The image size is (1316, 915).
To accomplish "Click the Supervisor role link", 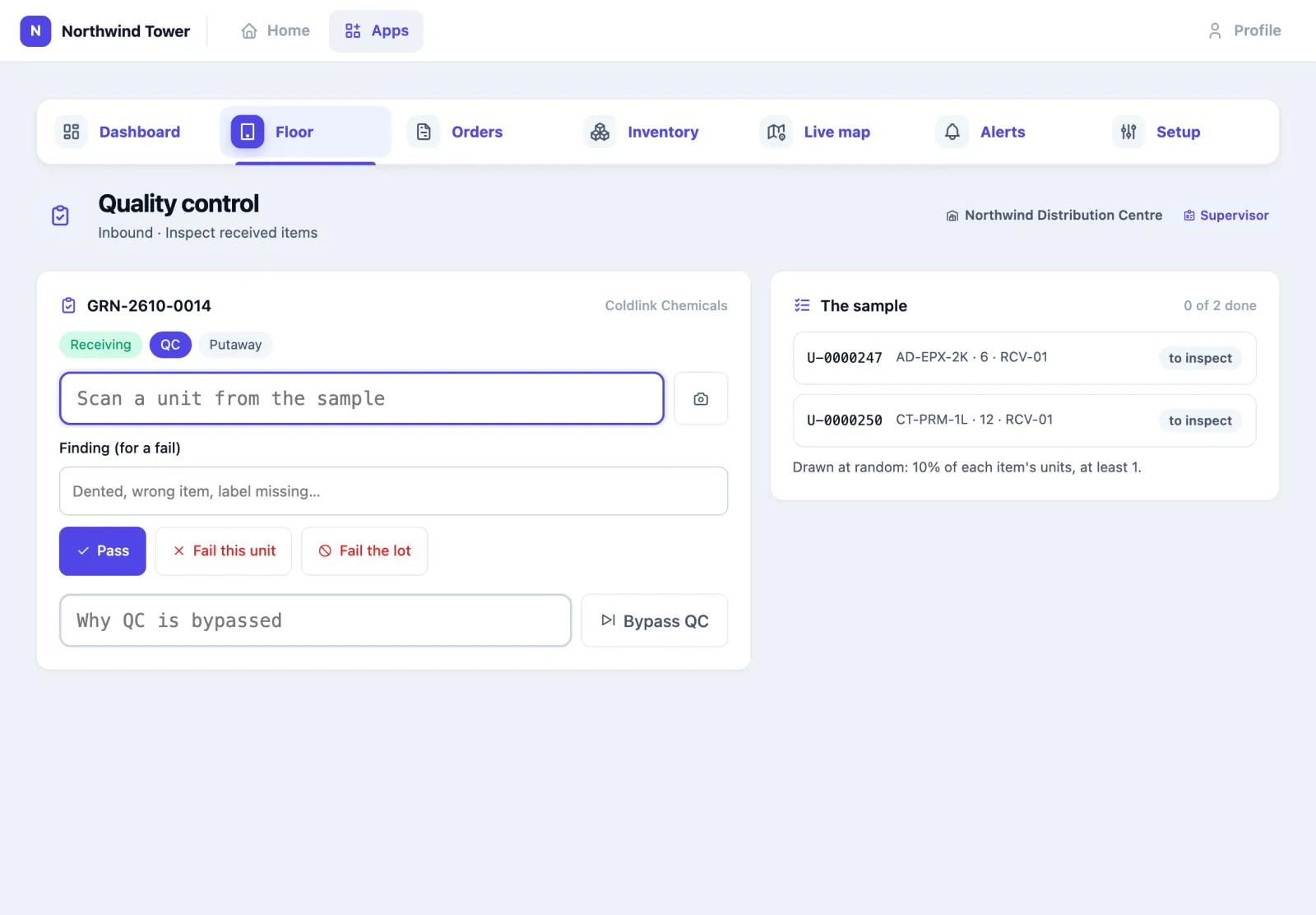I will [1226, 216].
